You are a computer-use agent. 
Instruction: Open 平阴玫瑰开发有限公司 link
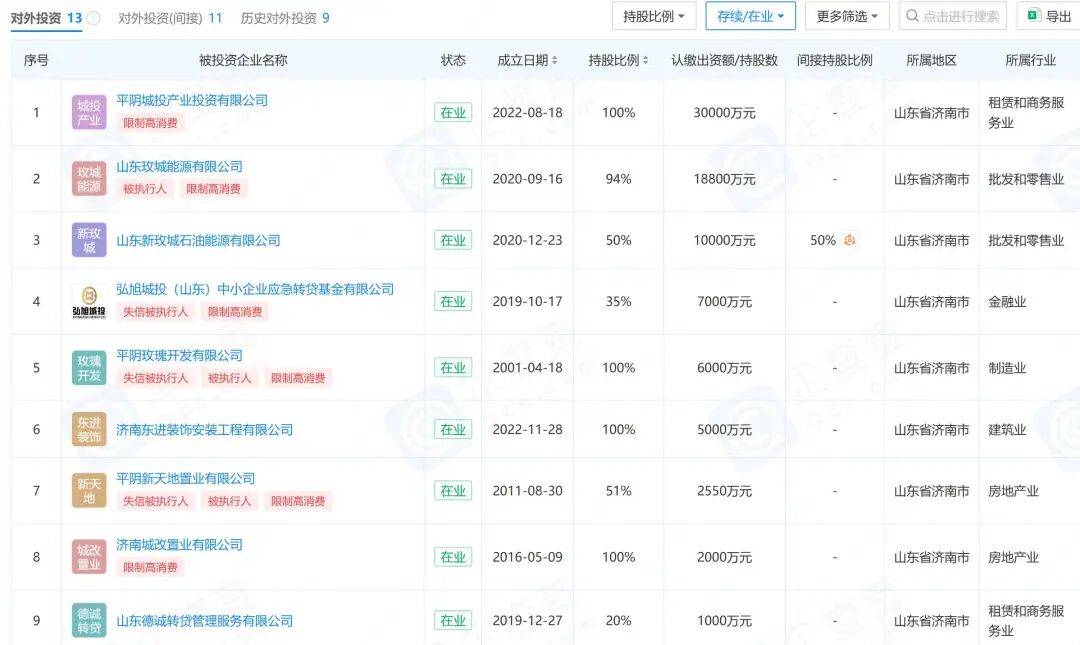tap(179, 356)
